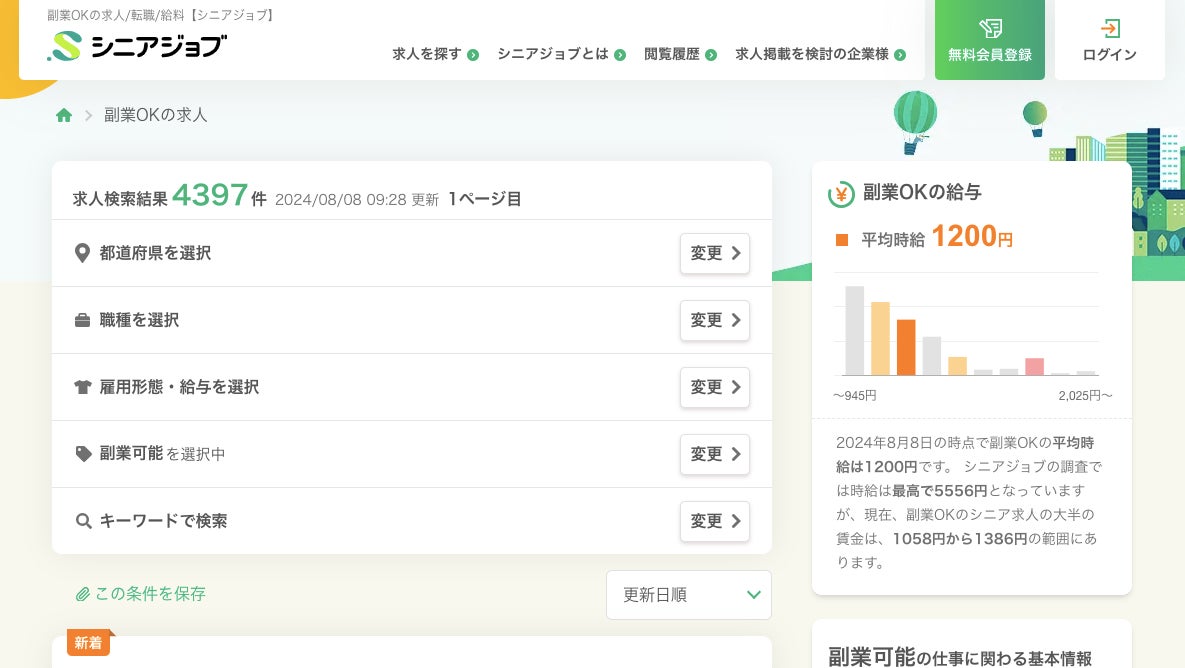Click the この条件を保存 link

[150, 594]
